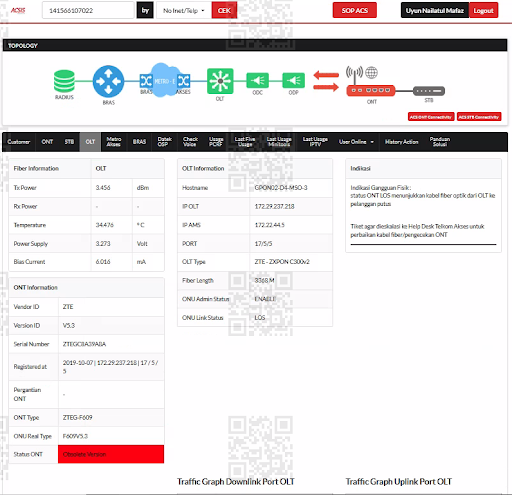This screenshot has width=512, height=495.
Task: Select the BRAS-side switch icon of Metro-E
Action: (x=146, y=81)
